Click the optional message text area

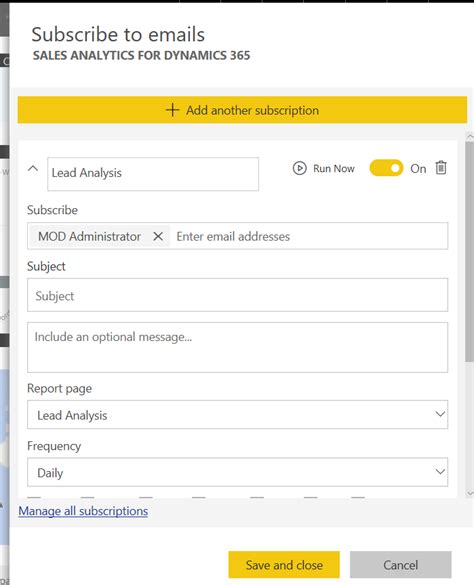pyautogui.click(x=237, y=347)
